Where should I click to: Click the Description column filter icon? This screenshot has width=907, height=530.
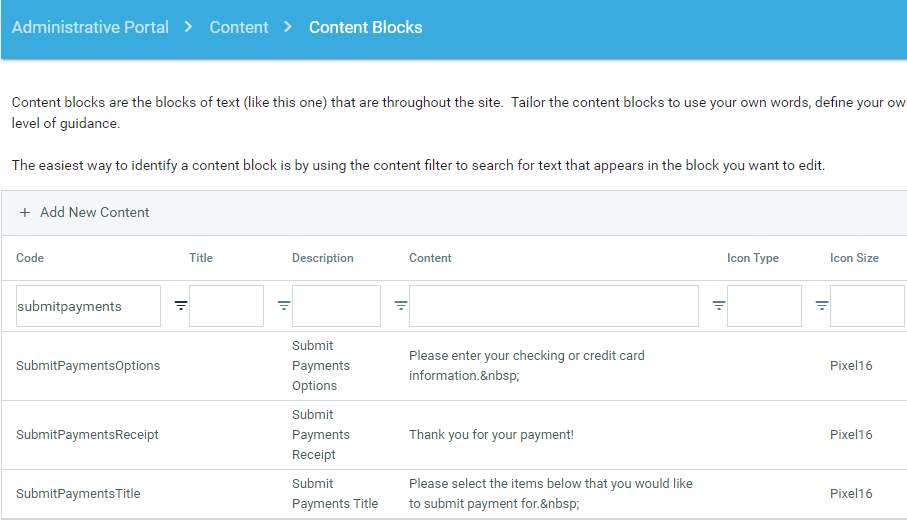coord(401,306)
